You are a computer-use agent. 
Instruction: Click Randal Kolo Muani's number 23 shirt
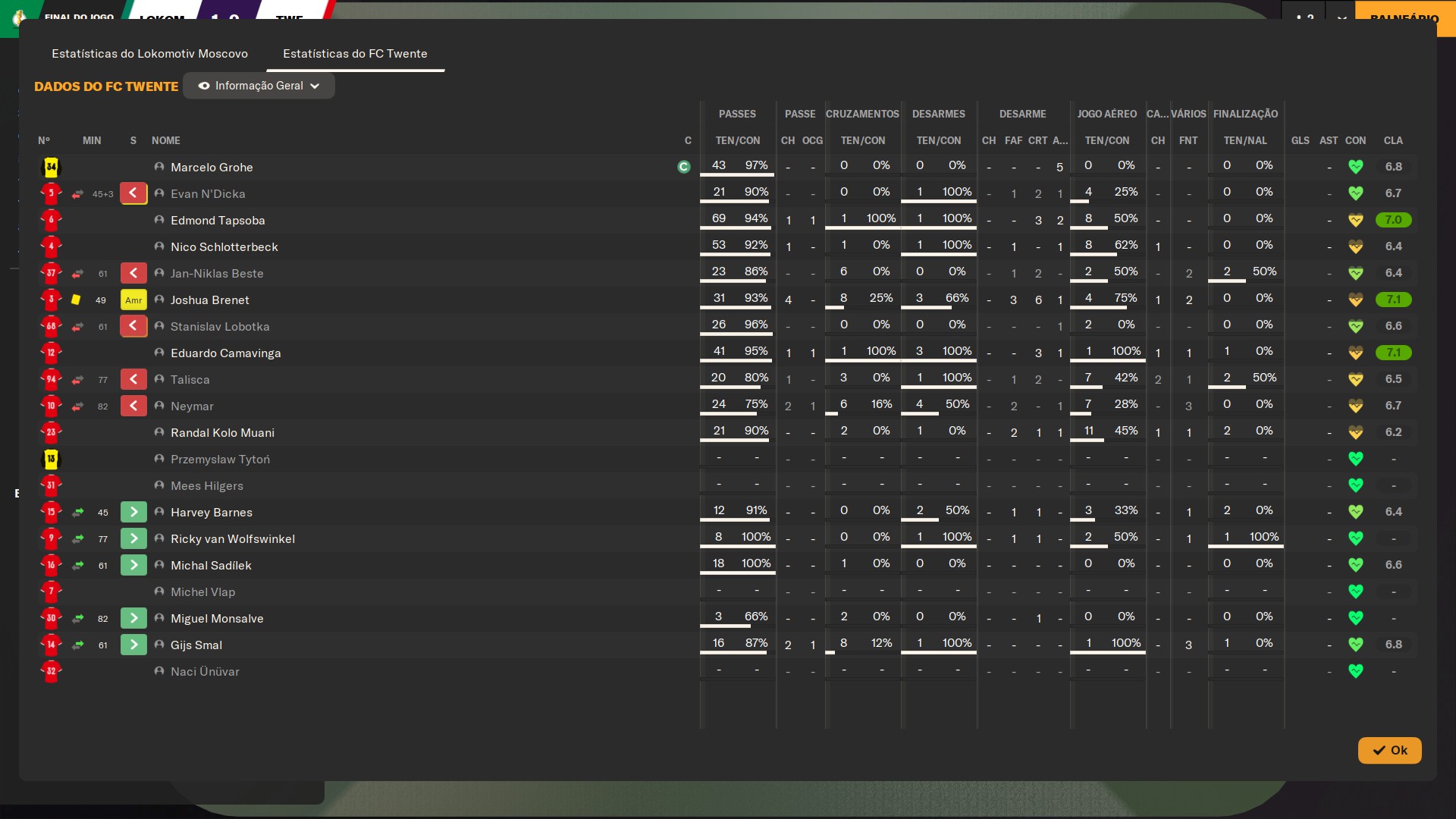(x=51, y=432)
